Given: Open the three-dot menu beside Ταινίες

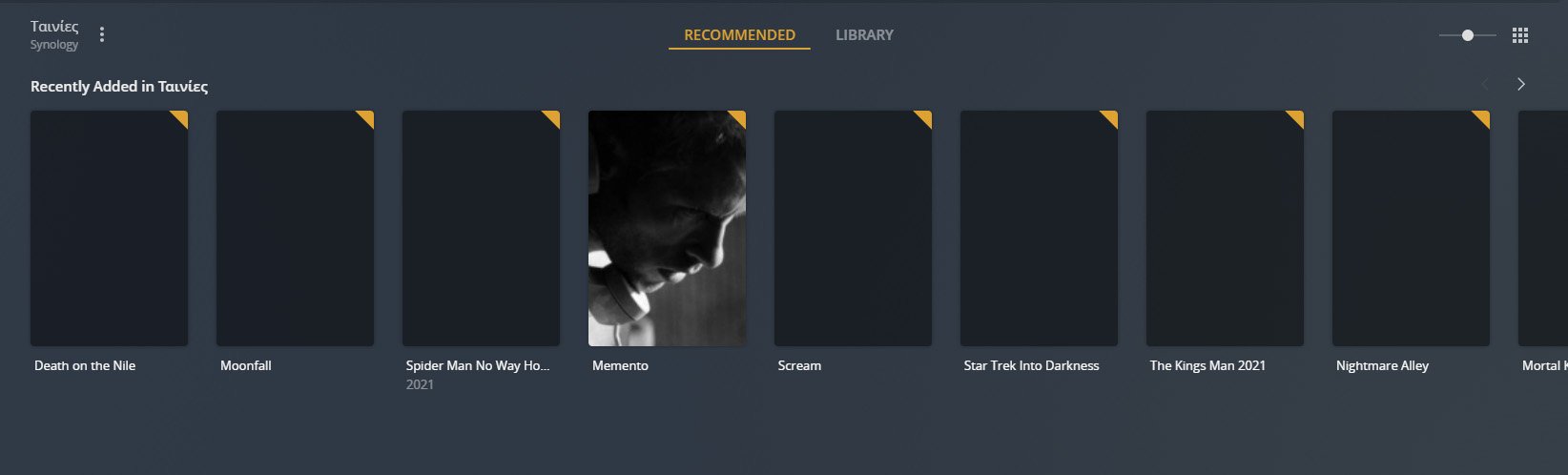Looking at the screenshot, I should (x=102, y=34).
